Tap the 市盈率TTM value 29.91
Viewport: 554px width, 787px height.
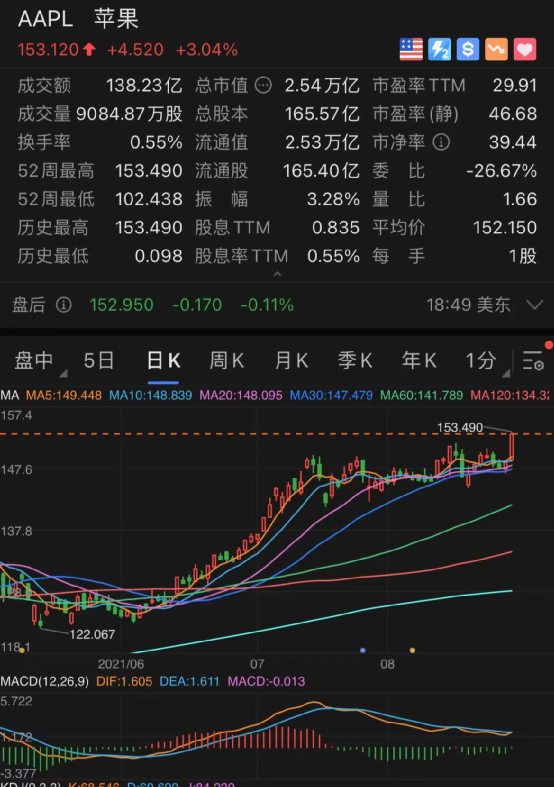click(515, 85)
